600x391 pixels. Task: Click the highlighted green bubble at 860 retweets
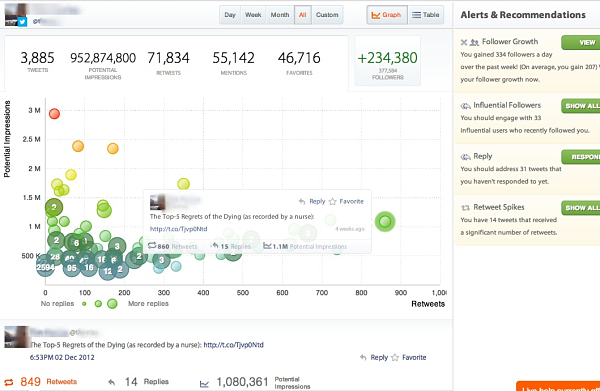385,222
